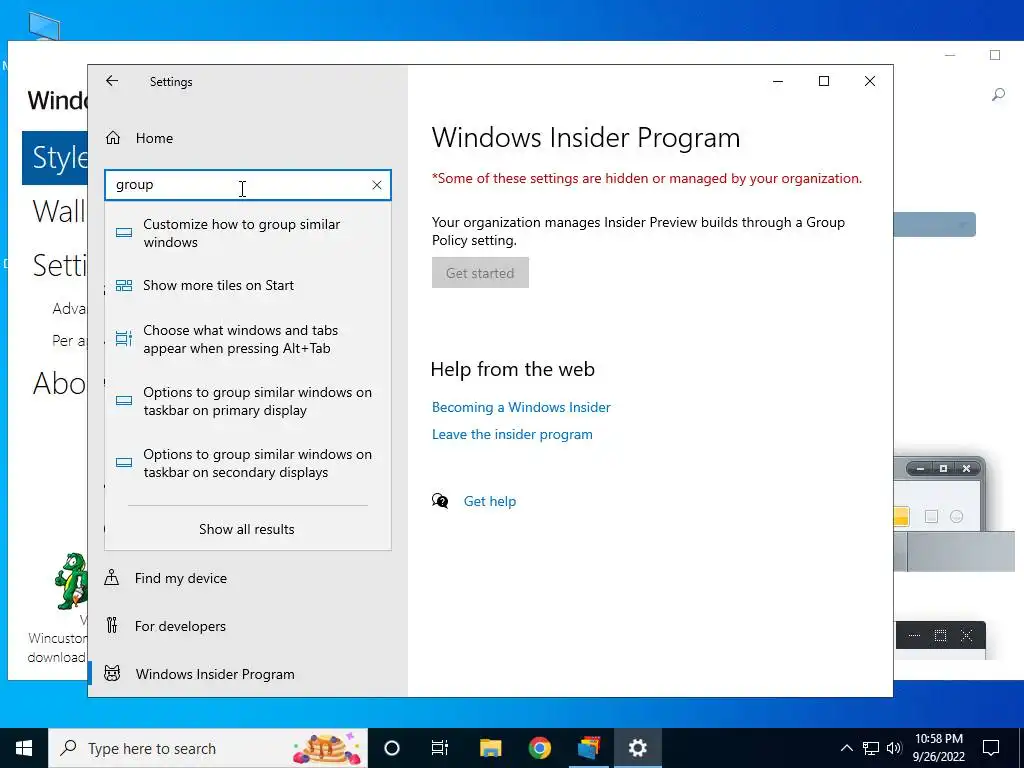Open Task View on taskbar
This screenshot has height=768, width=1024.
[x=440, y=748]
